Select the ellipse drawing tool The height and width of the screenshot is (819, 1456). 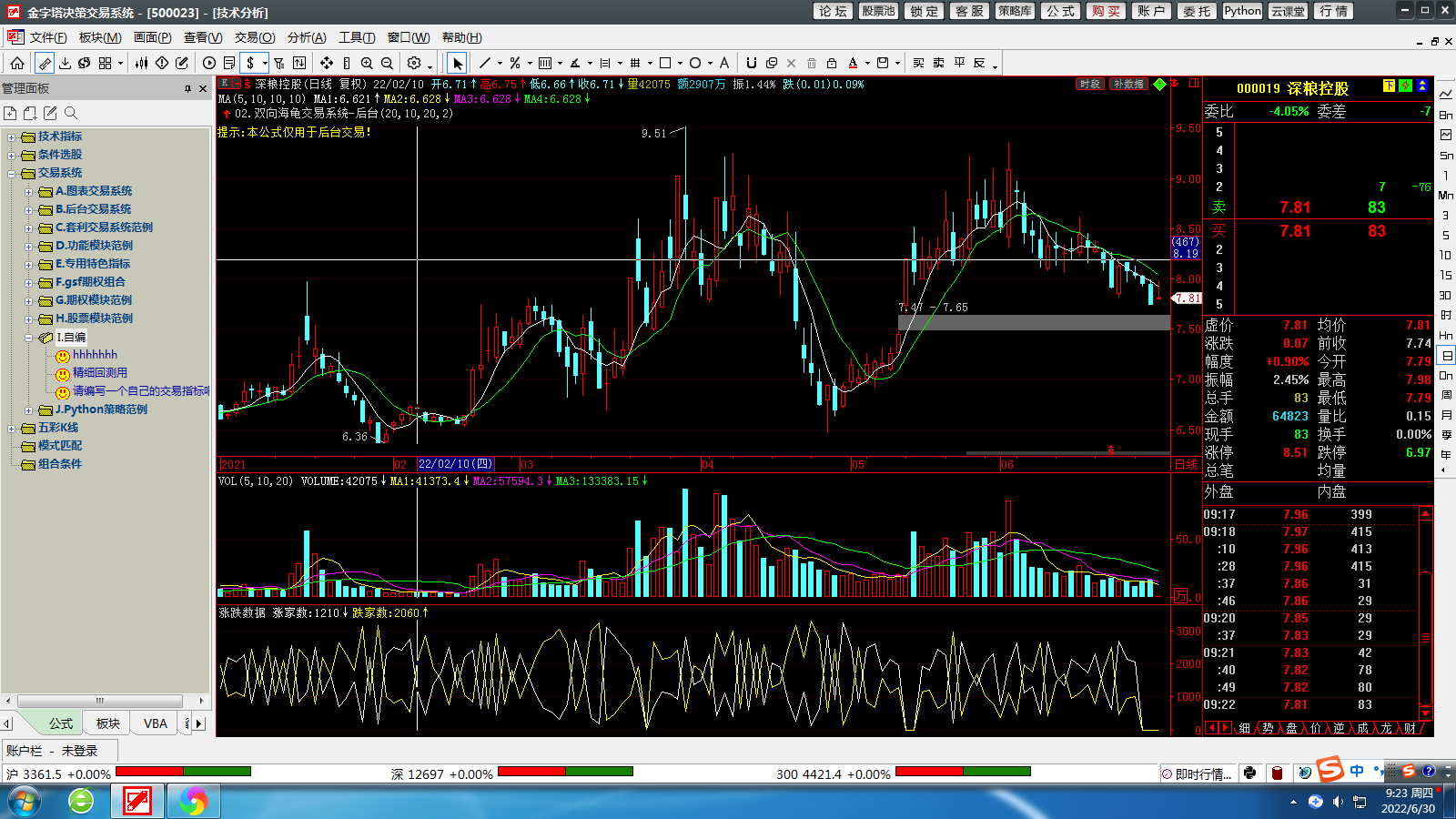(x=695, y=63)
